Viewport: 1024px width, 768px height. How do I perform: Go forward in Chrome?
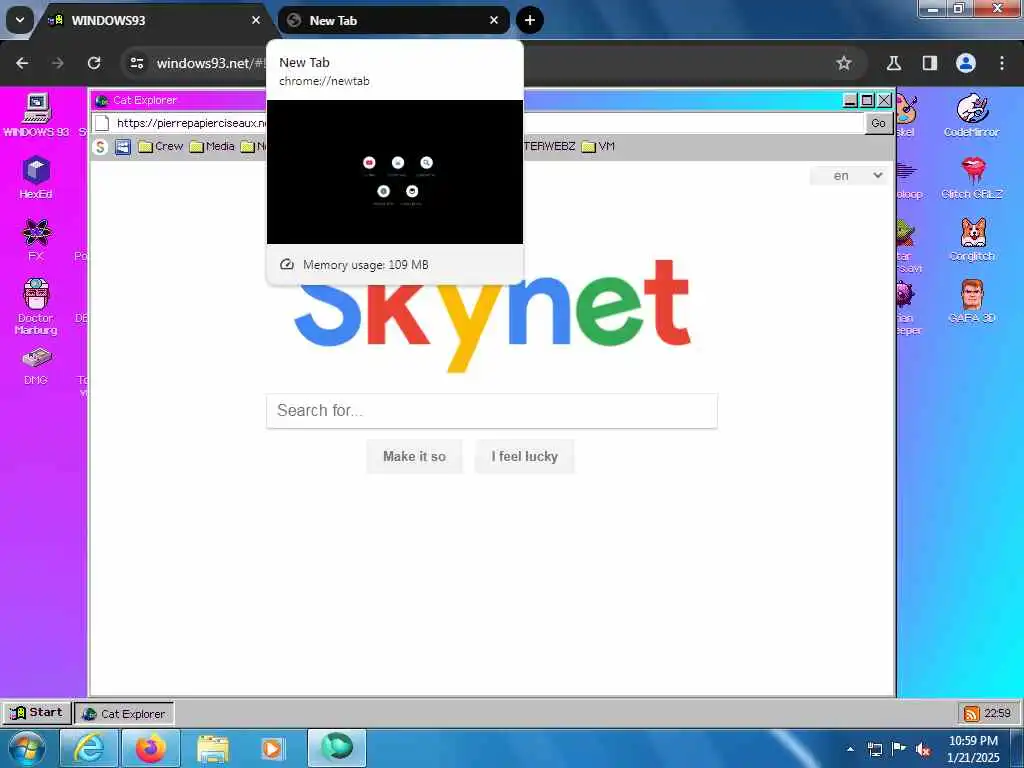(57, 63)
